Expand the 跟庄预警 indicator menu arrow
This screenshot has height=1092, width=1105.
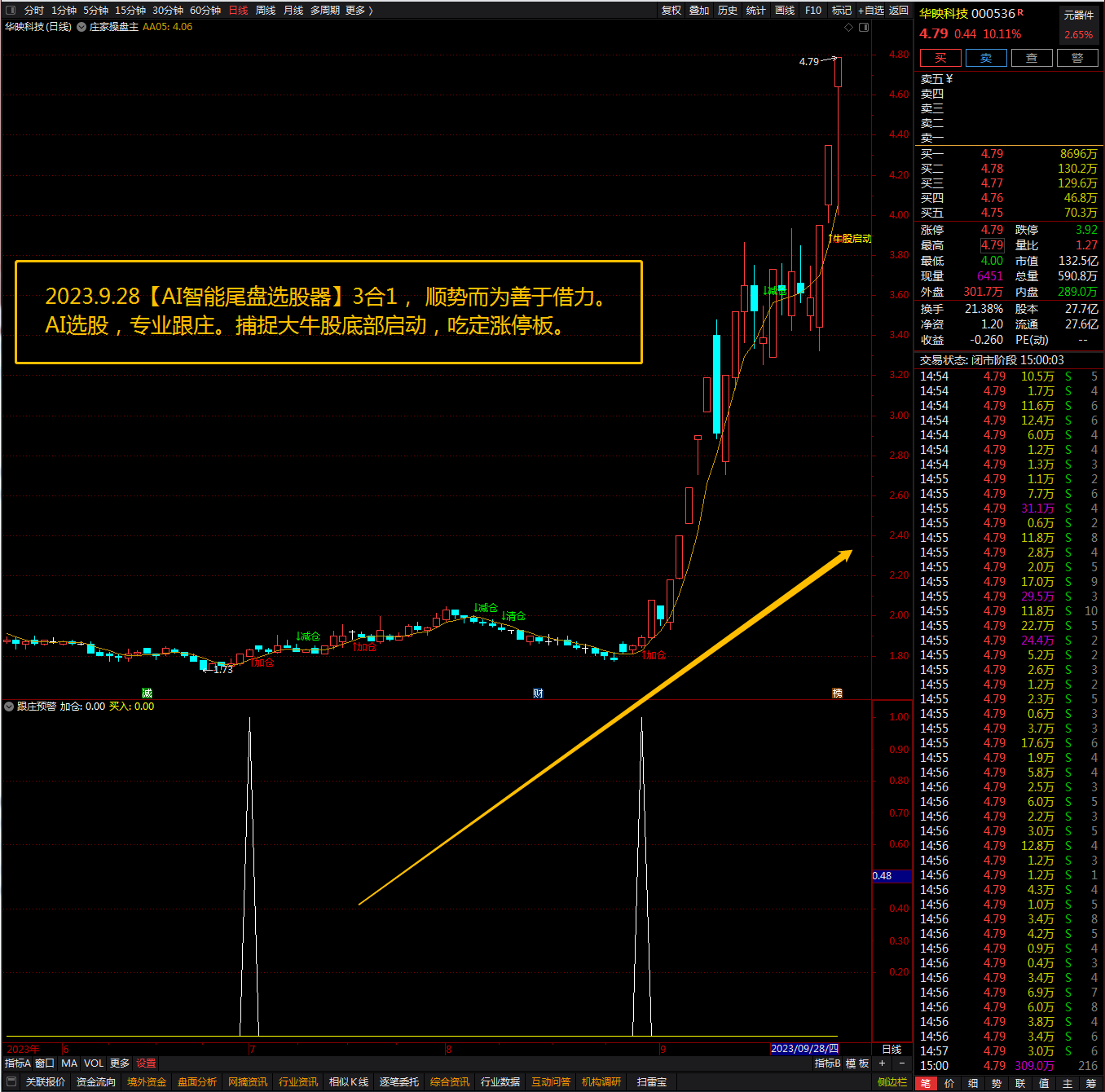tap(9, 707)
